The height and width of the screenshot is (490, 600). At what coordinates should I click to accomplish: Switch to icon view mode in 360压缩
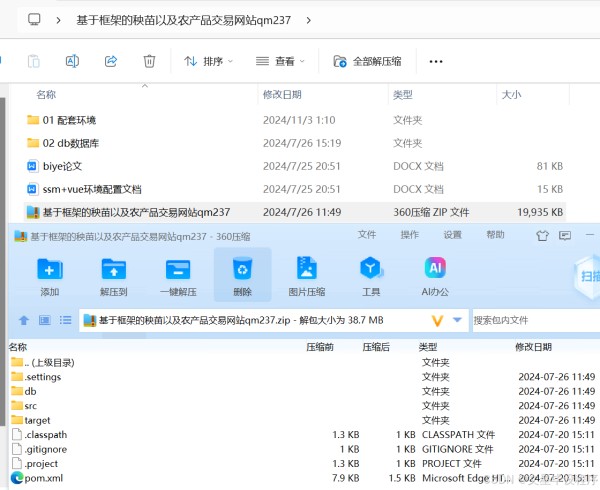pos(45,320)
